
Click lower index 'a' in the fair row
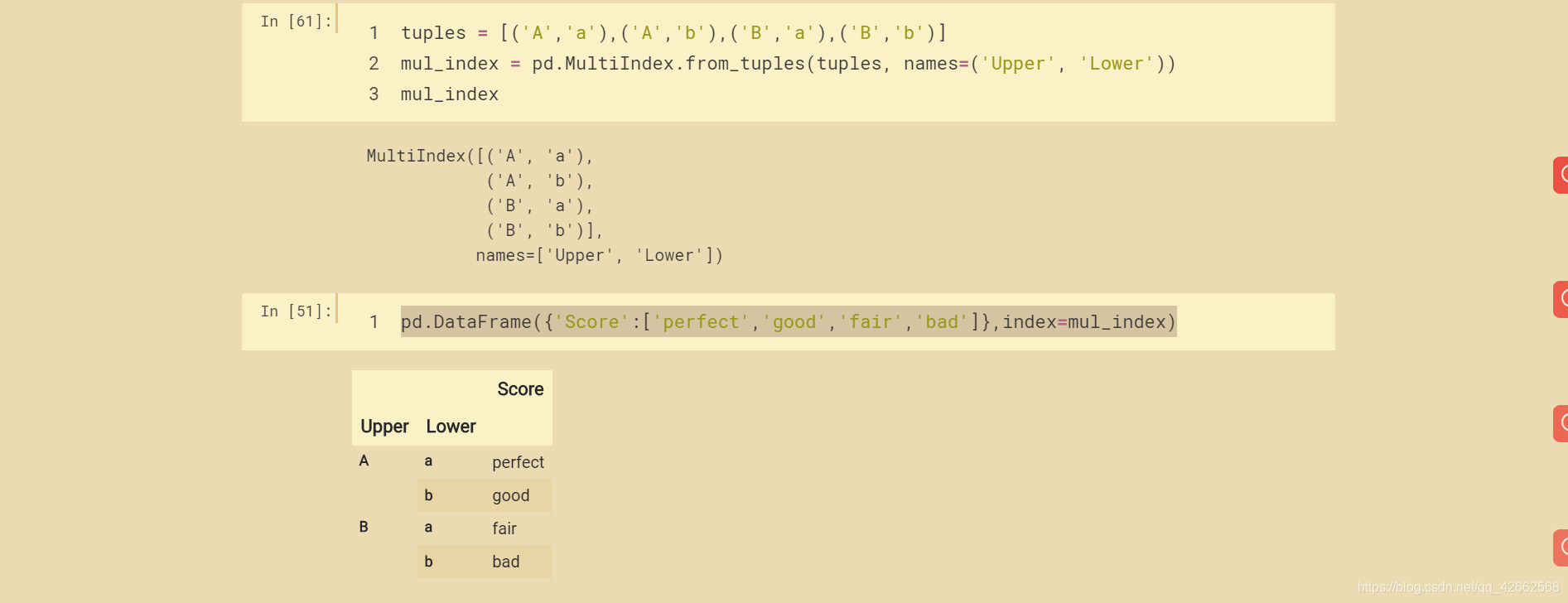tap(428, 528)
